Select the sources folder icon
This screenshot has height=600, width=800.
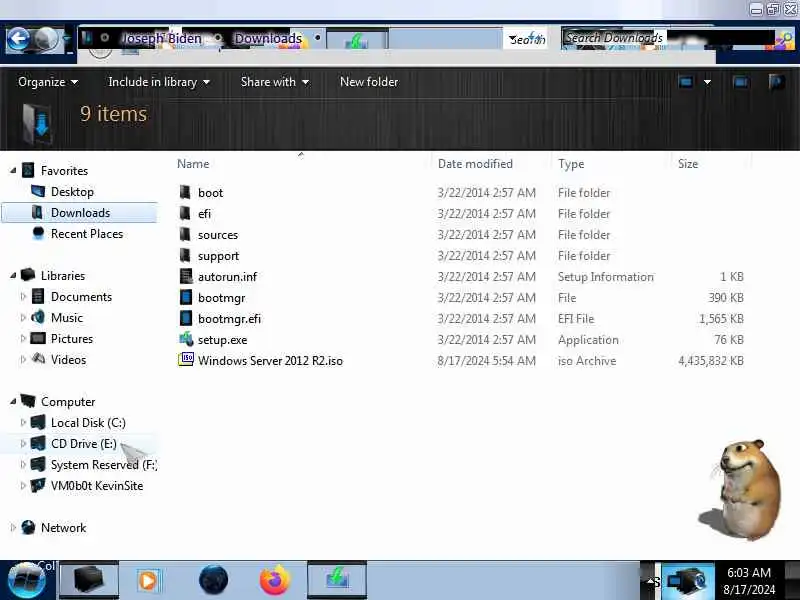[185, 234]
